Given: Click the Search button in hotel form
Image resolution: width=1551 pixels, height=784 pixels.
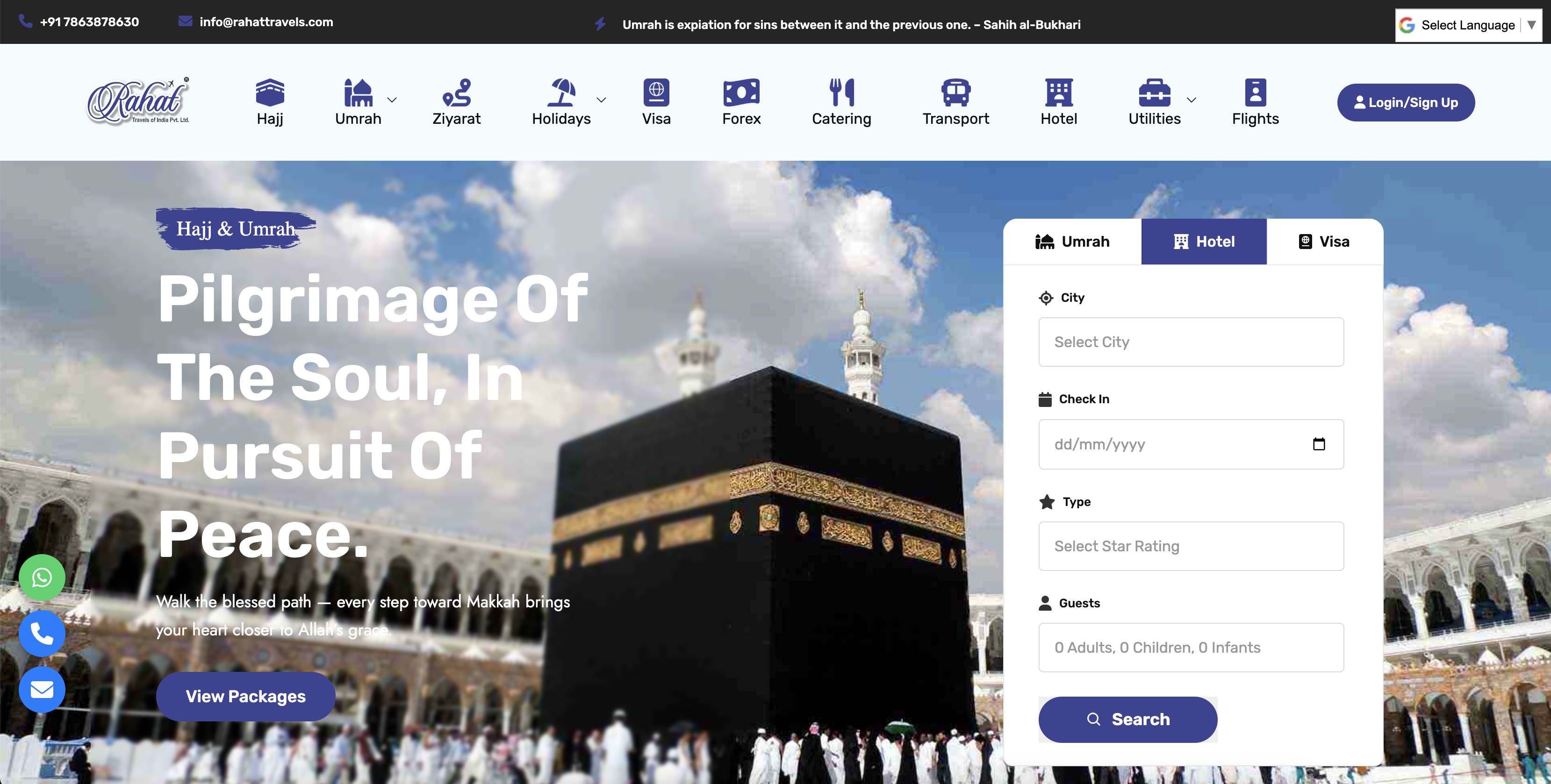Looking at the screenshot, I should (x=1128, y=719).
